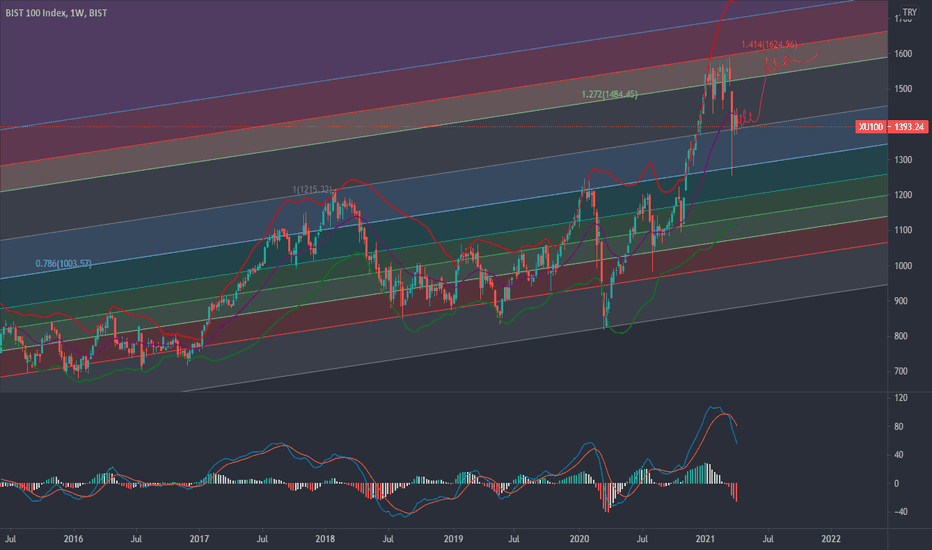Click the 1200 price axis value
The height and width of the screenshot is (550, 932).
pyautogui.click(x=903, y=195)
